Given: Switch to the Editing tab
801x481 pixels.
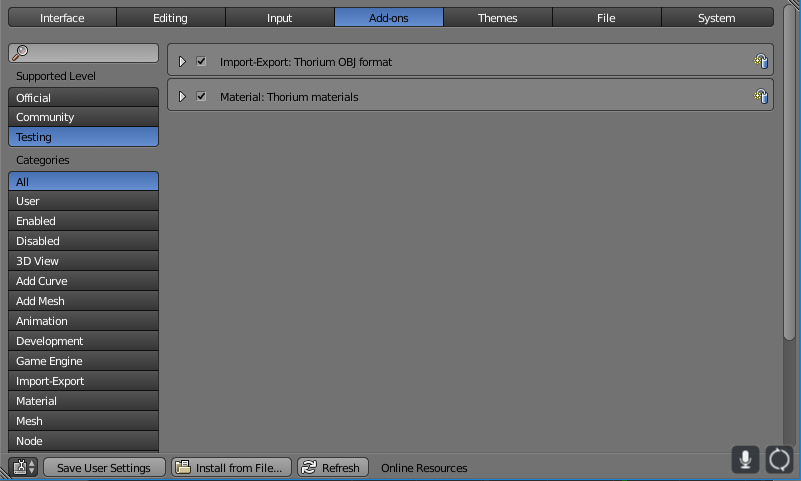Looking at the screenshot, I should (171, 17).
